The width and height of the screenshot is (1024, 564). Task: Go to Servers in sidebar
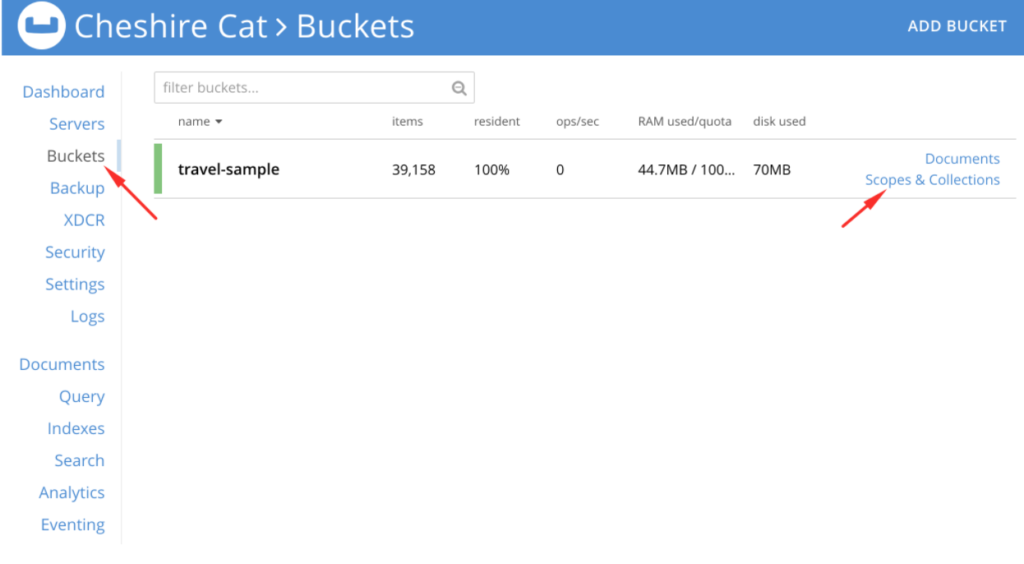(76, 124)
